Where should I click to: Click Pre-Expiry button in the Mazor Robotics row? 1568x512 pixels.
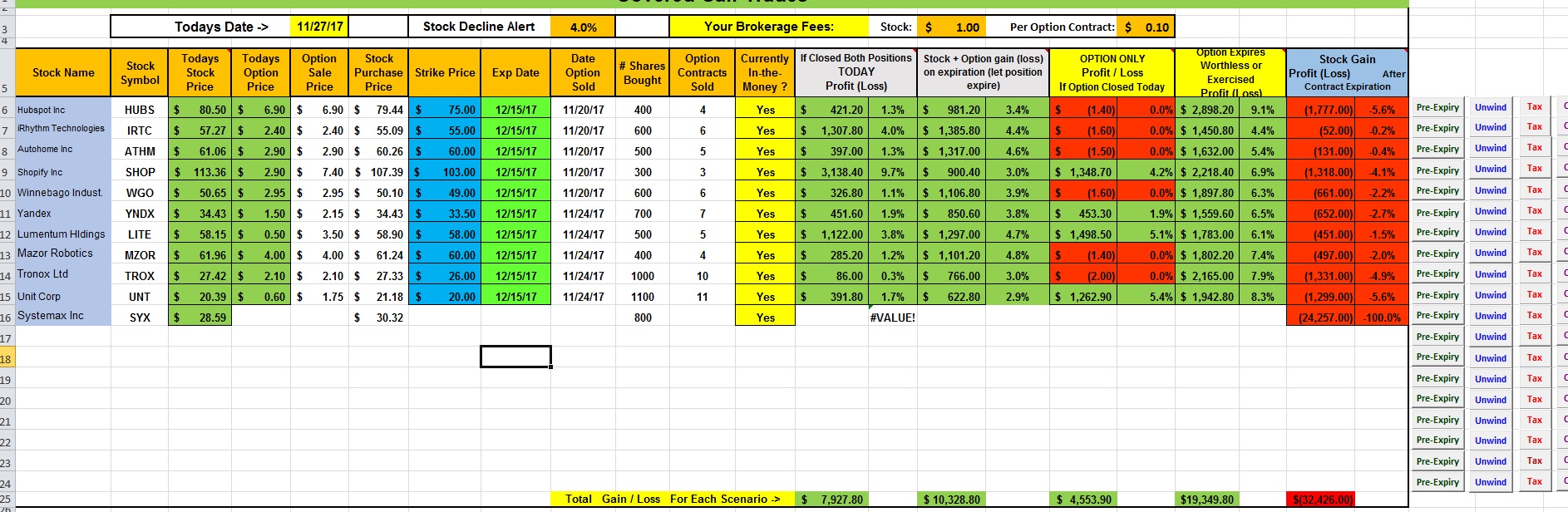(x=1437, y=254)
